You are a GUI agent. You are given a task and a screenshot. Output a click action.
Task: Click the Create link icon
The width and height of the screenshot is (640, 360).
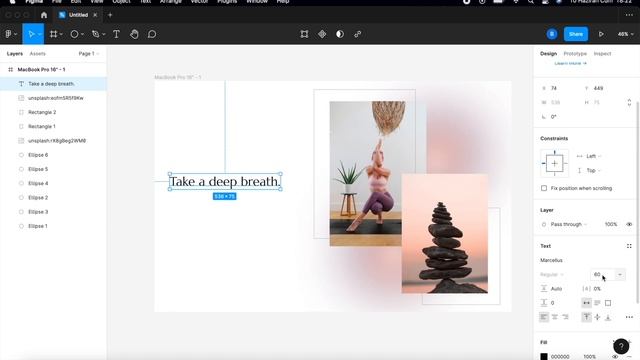point(358,34)
